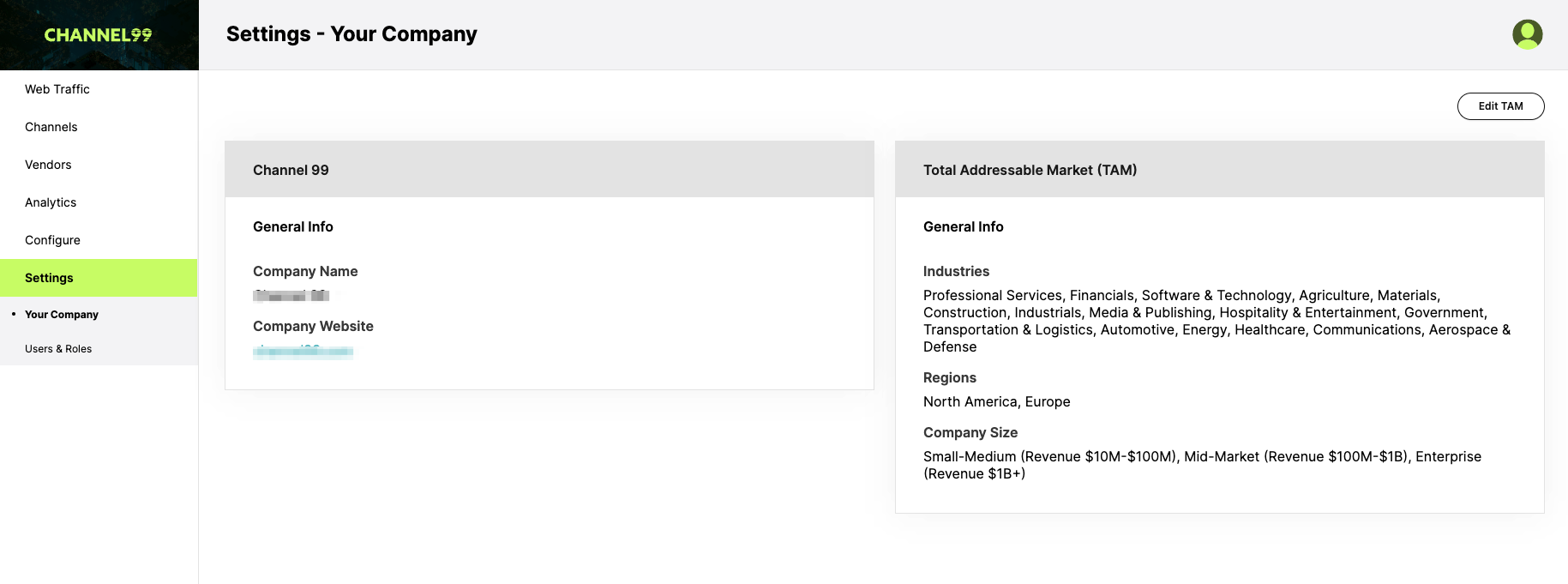The height and width of the screenshot is (584, 1568).
Task: Click the Settings - Your Company title
Action: click(x=351, y=34)
